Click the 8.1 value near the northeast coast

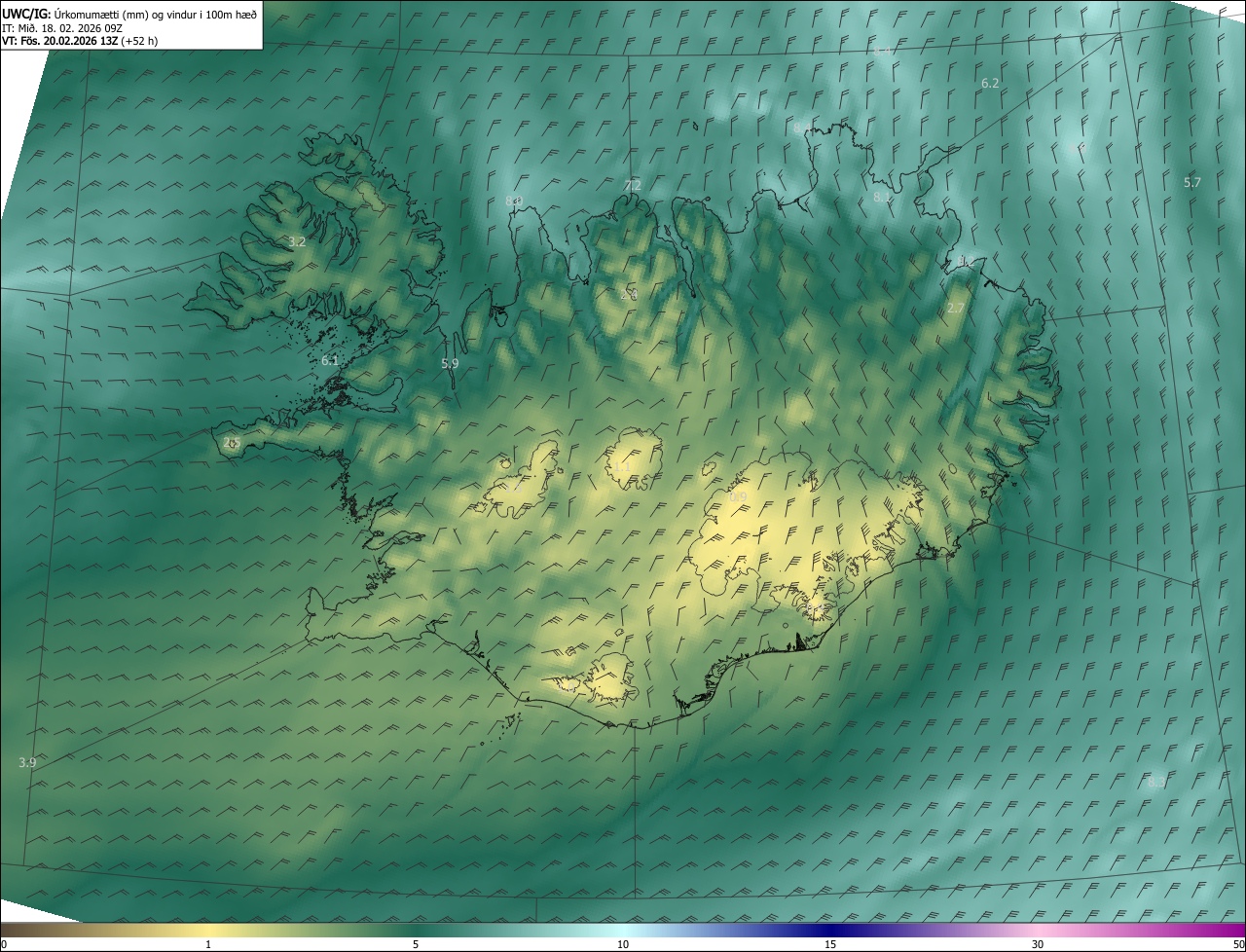click(x=882, y=197)
